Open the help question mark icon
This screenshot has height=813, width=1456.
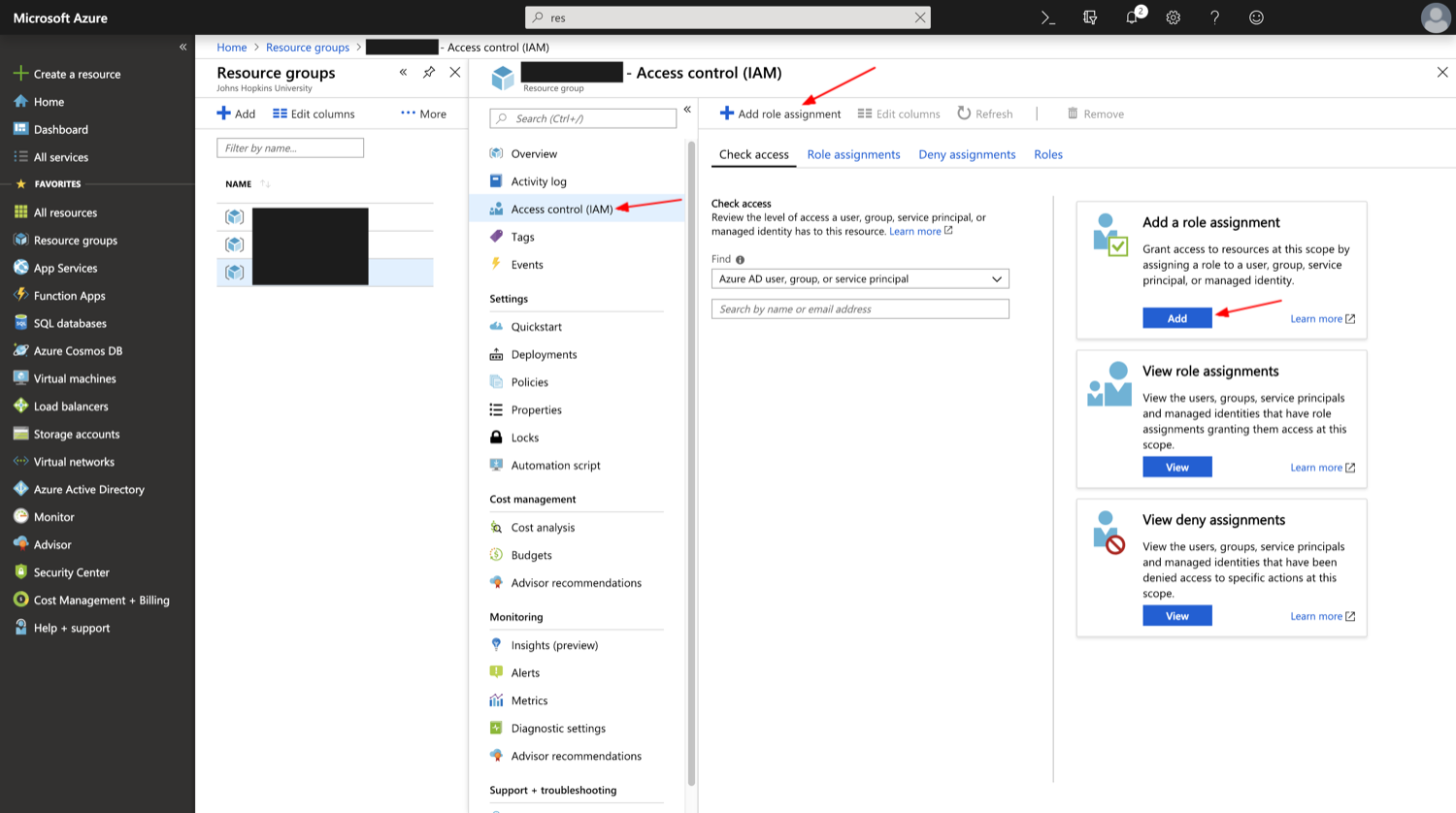(1214, 17)
